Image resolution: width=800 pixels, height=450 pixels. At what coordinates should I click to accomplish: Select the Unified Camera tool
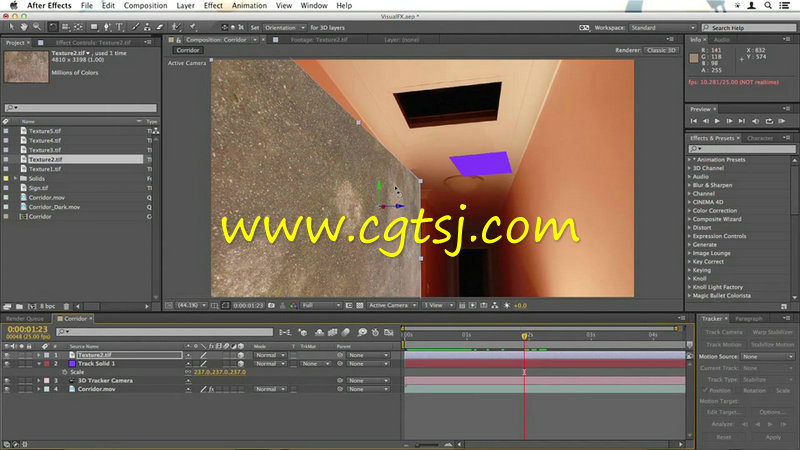coord(66,27)
